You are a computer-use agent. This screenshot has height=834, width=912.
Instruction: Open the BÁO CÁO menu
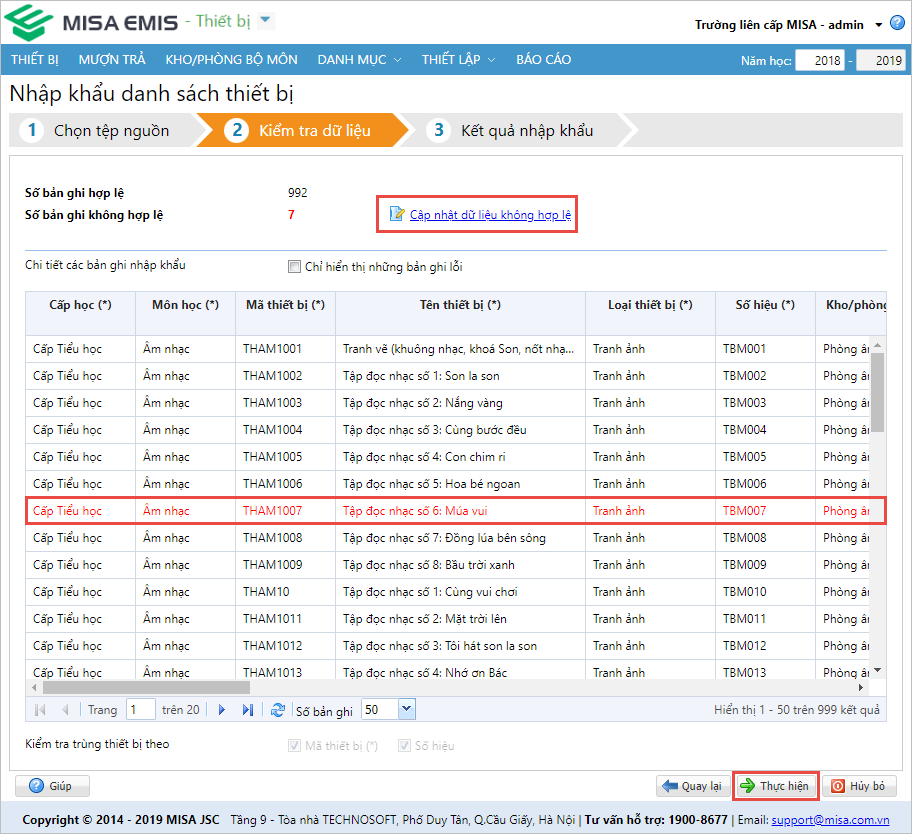pos(543,60)
